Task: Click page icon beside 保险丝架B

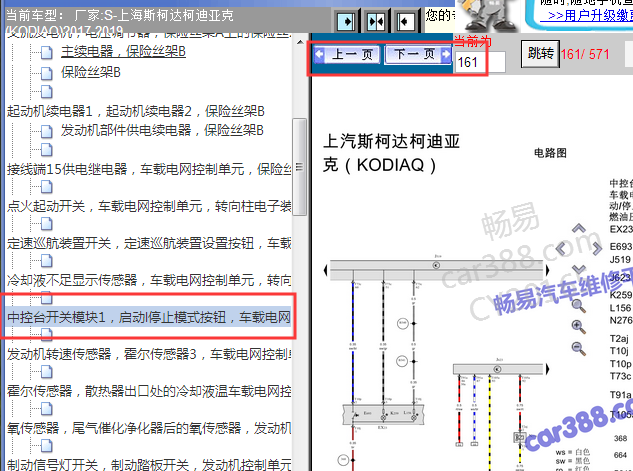Action: (x=47, y=73)
